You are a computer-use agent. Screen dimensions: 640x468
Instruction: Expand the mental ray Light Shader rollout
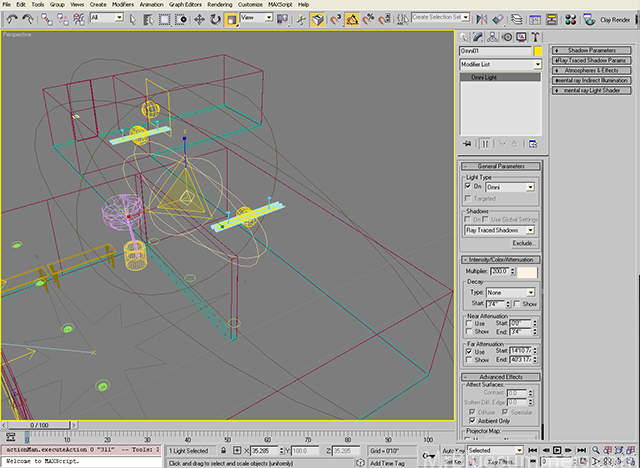tap(591, 90)
